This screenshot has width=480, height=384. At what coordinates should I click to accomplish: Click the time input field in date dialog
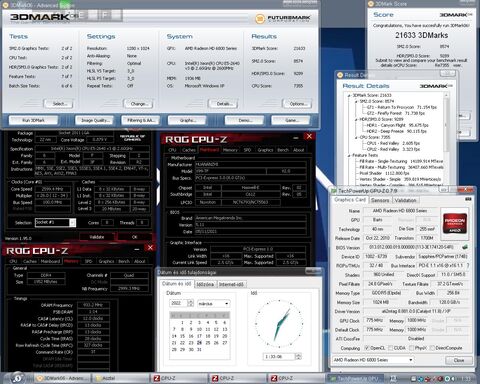click(279, 357)
